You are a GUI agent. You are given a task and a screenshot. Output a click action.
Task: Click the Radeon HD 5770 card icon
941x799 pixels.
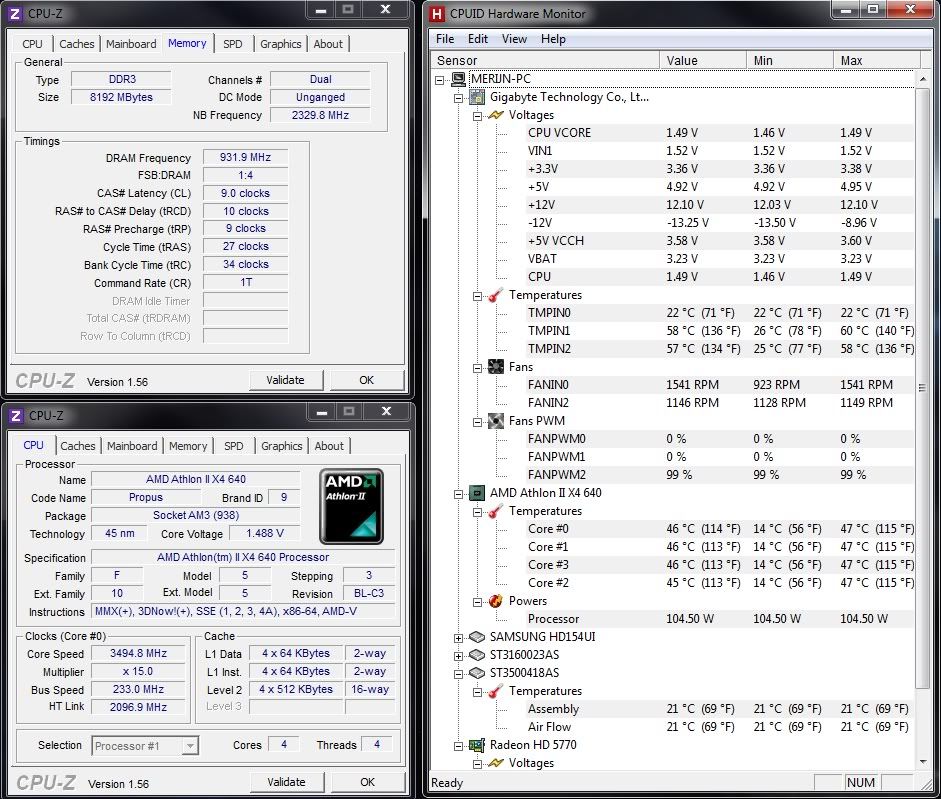coord(477,745)
